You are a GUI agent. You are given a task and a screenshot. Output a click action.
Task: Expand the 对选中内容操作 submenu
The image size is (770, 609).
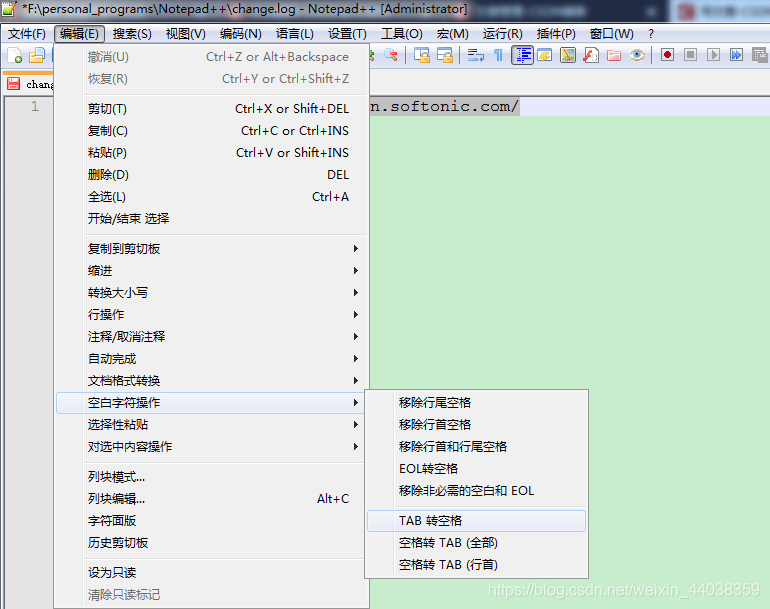point(212,447)
